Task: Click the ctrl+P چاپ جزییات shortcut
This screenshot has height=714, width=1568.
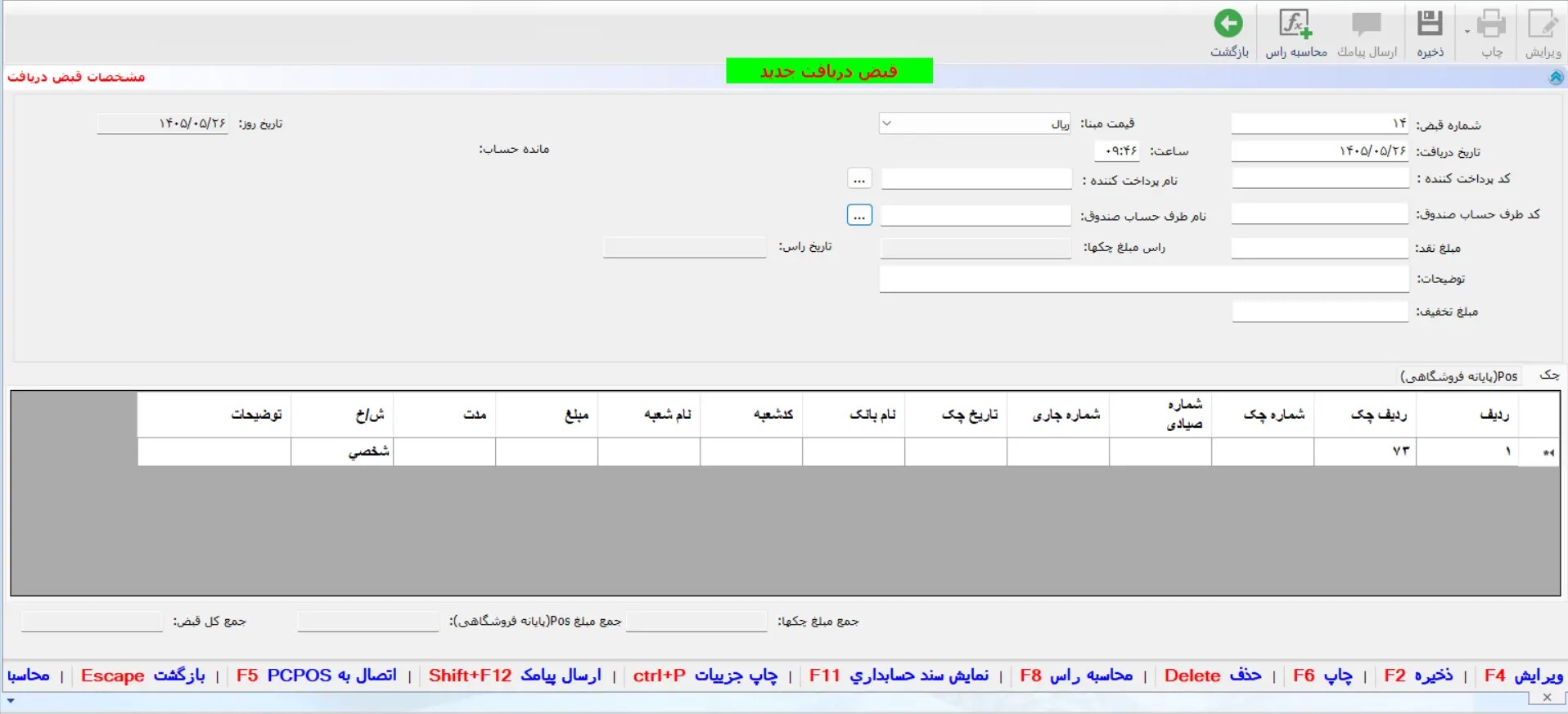Action: pos(705,676)
